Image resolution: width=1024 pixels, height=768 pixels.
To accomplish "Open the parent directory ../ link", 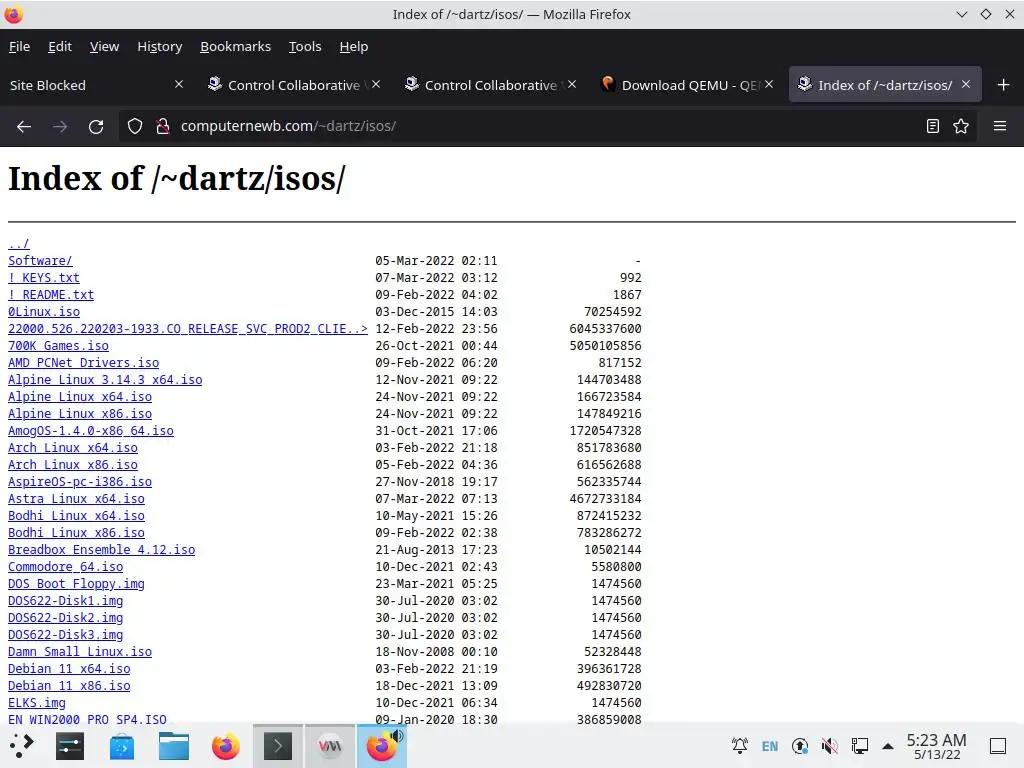I will (x=18, y=244).
